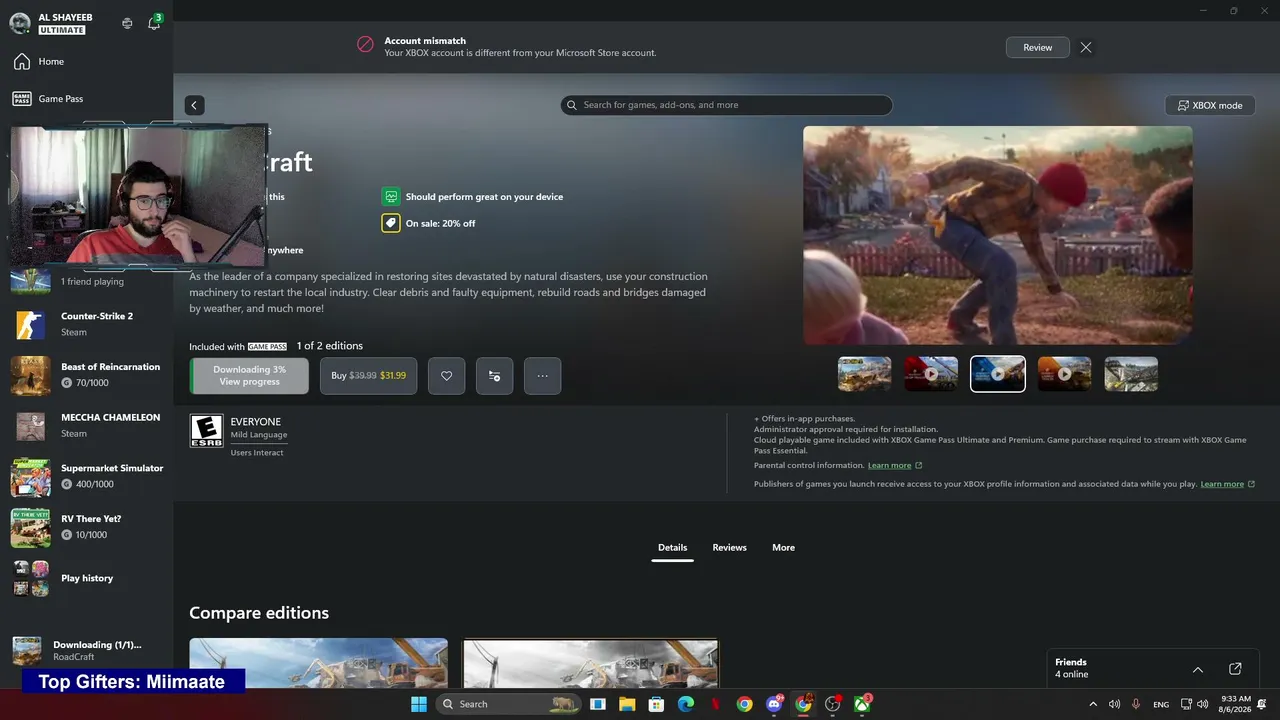Image resolution: width=1280 pixels, height=720 pixels.
Task: Select RV There Yet? in the sidebar
Action: tap(87, 527)
